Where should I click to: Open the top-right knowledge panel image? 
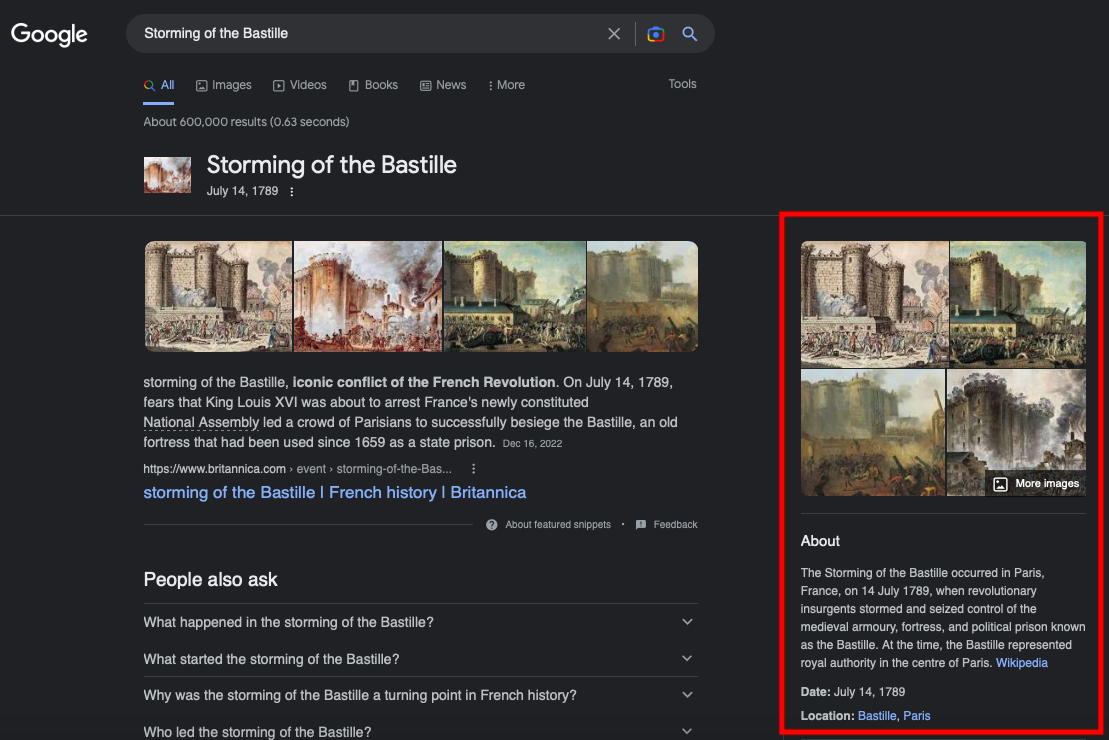(1018, 304)
